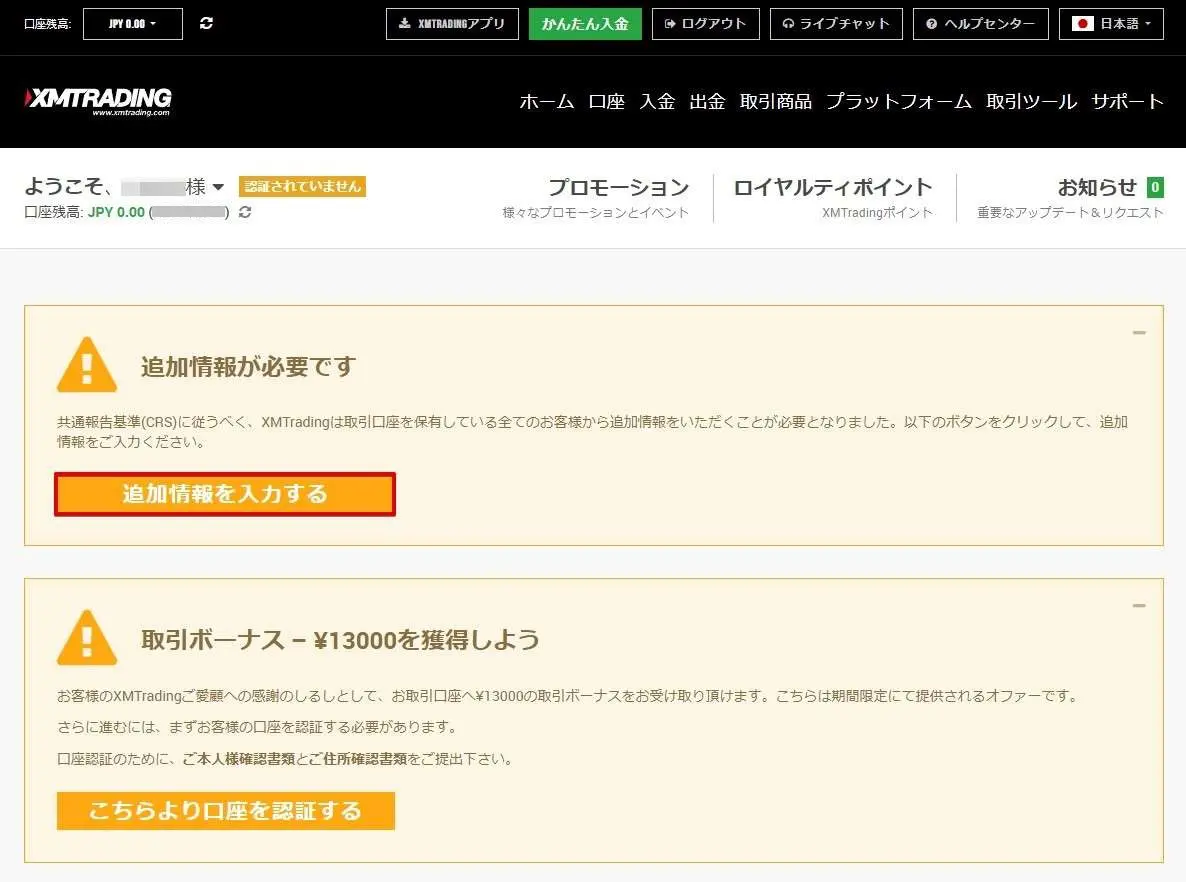
Task: Open the プラットフォーム menu
Action: pyautogui.click(x=898, y=101)
